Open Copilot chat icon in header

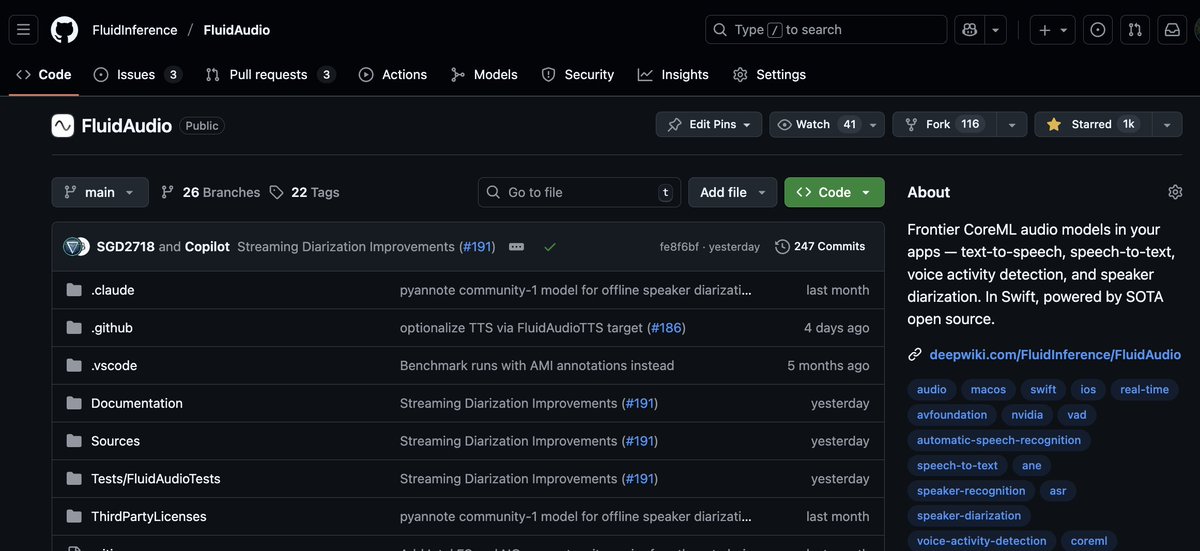pyautogui.click(x=968, y=30)
